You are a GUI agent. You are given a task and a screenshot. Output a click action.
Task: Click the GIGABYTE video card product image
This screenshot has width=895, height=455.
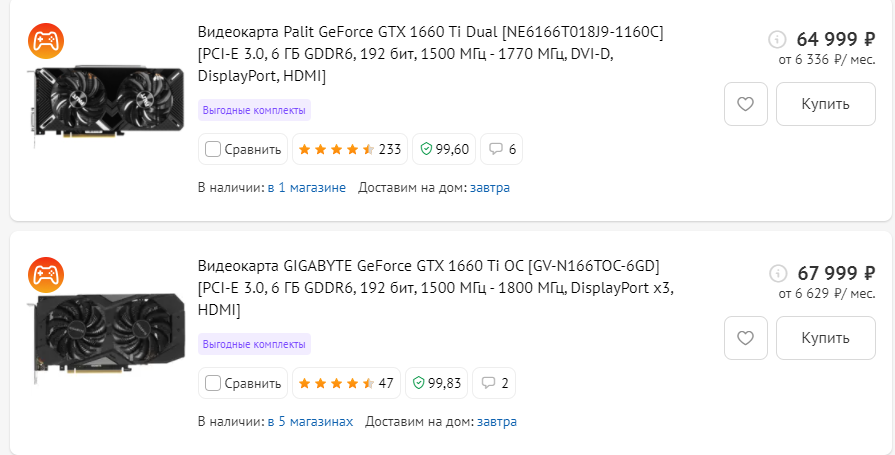(x=108, y=335)
